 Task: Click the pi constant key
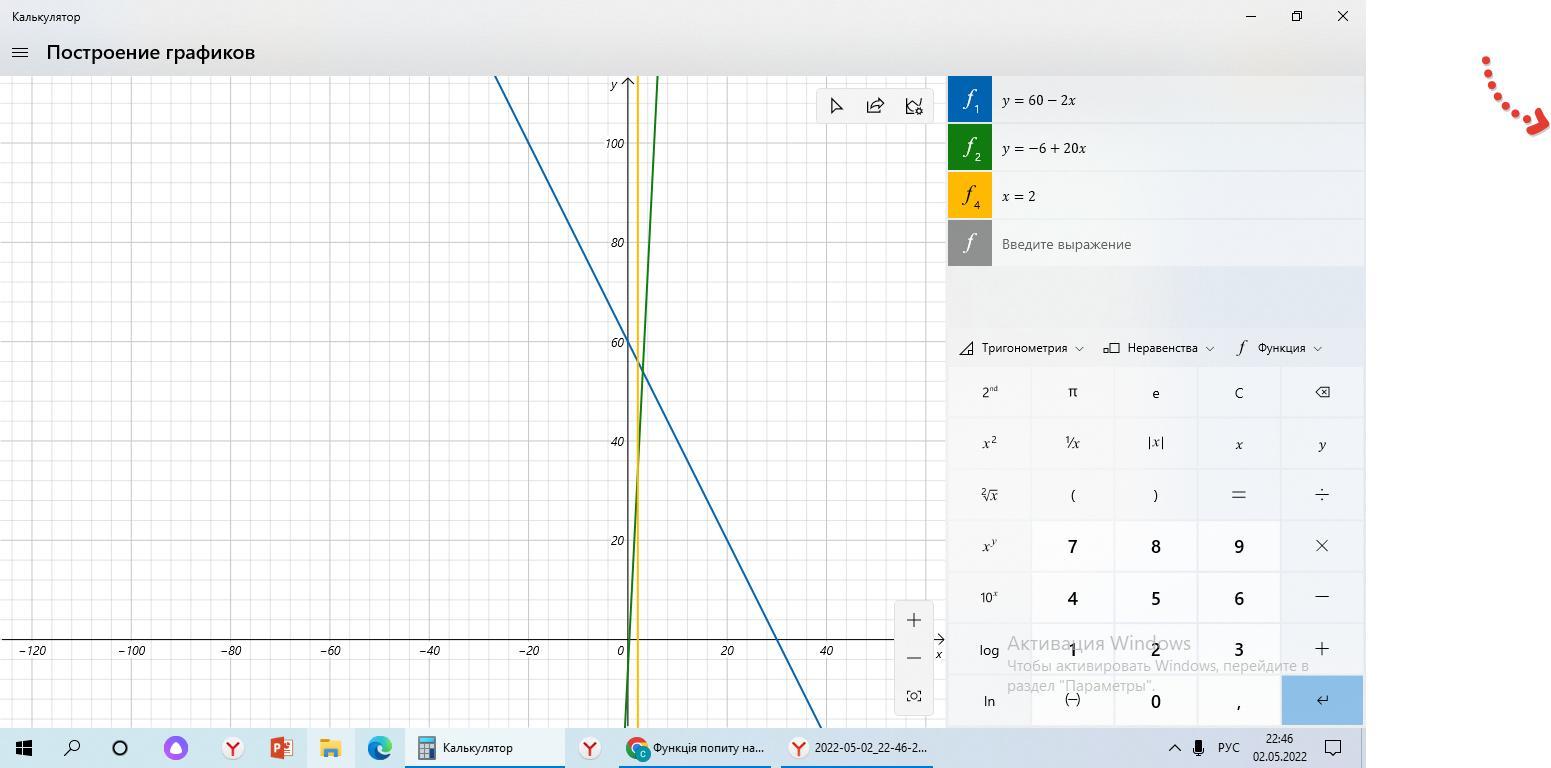coord(1072,392)
